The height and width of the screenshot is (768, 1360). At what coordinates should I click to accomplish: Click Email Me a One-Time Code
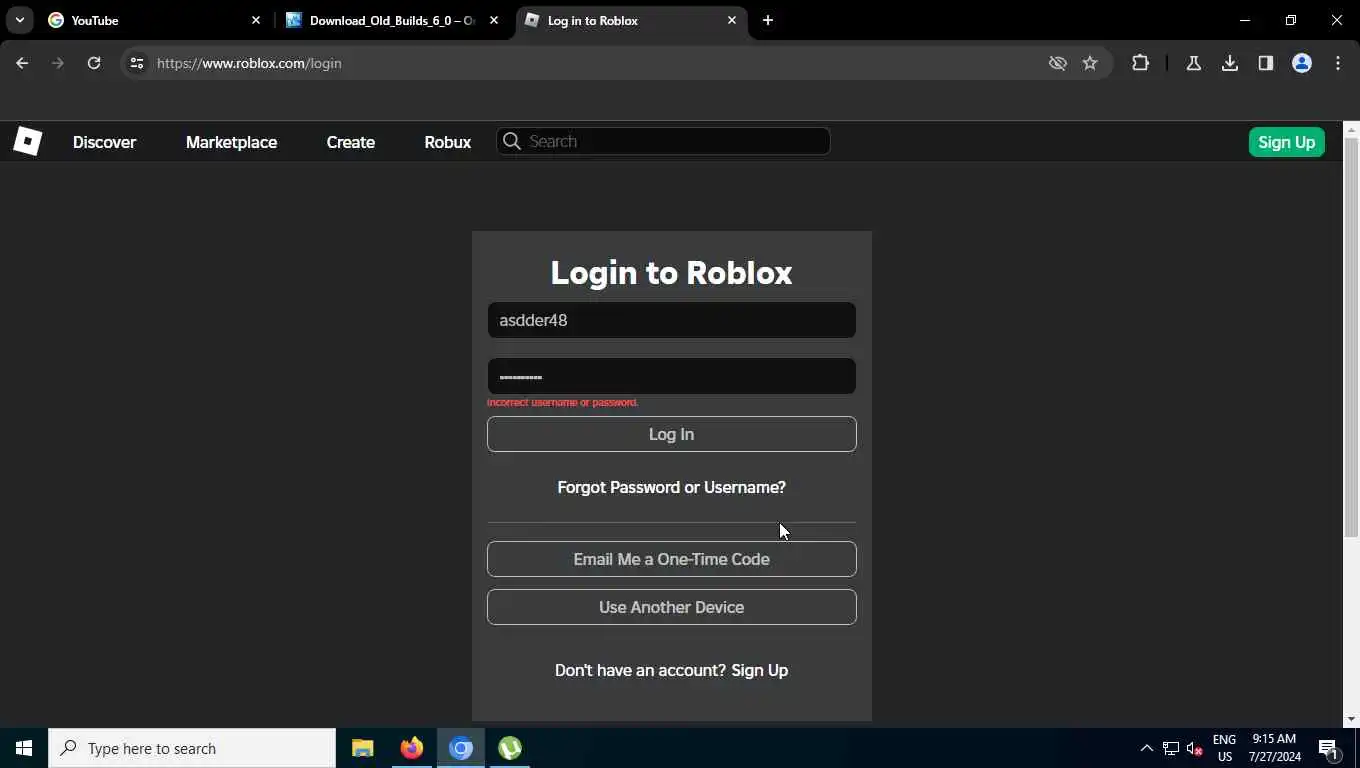pos(671,559)
